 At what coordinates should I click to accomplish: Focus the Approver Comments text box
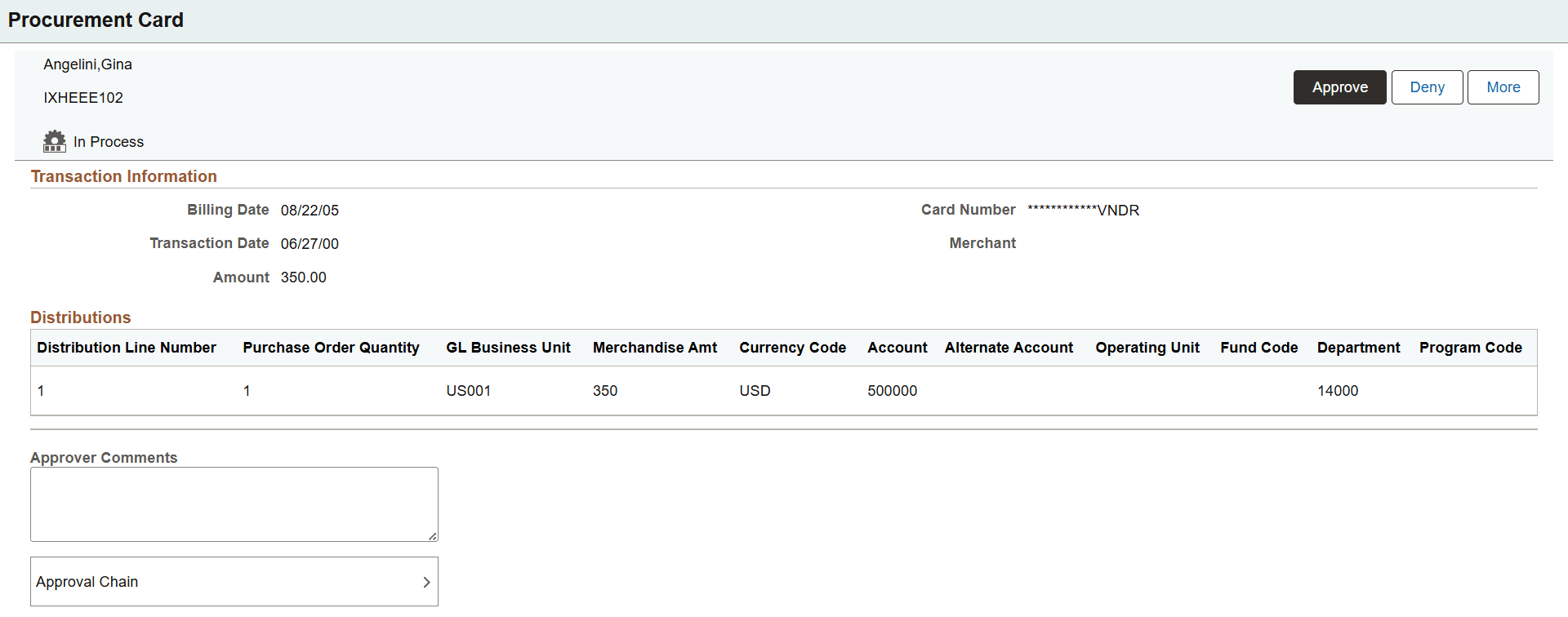[234, 504]
